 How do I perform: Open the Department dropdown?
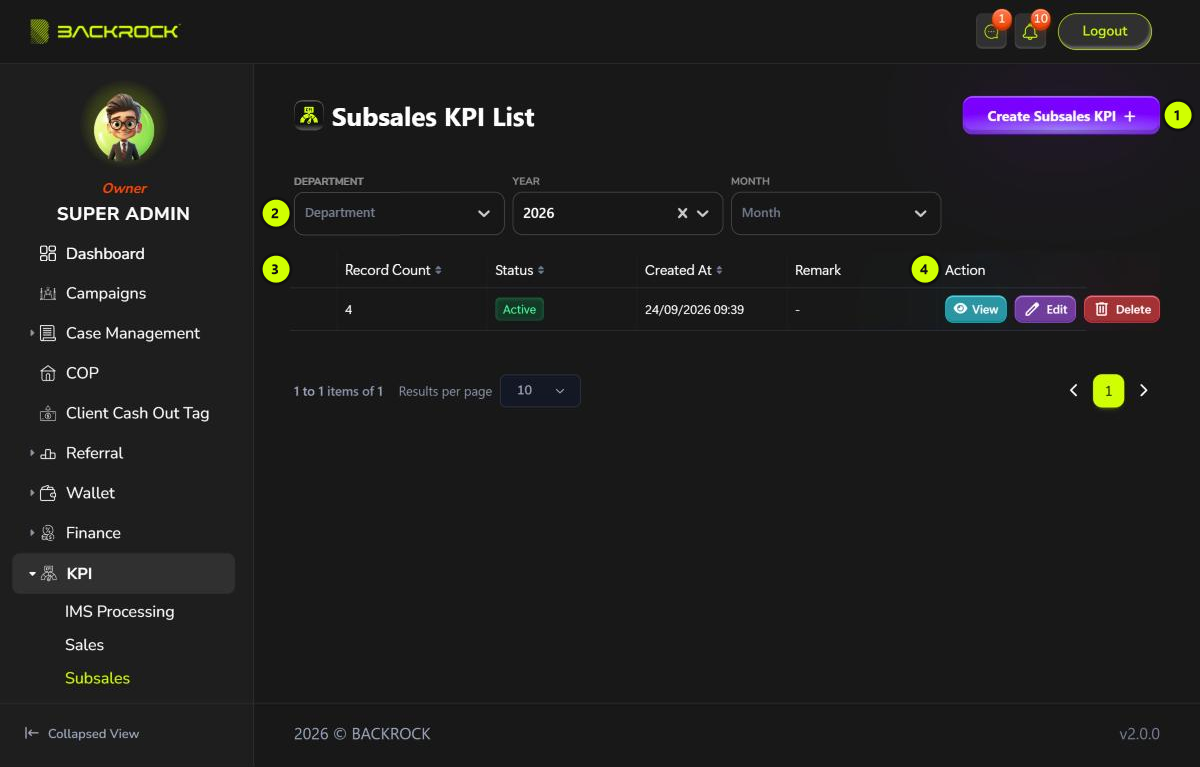[399, 213]
